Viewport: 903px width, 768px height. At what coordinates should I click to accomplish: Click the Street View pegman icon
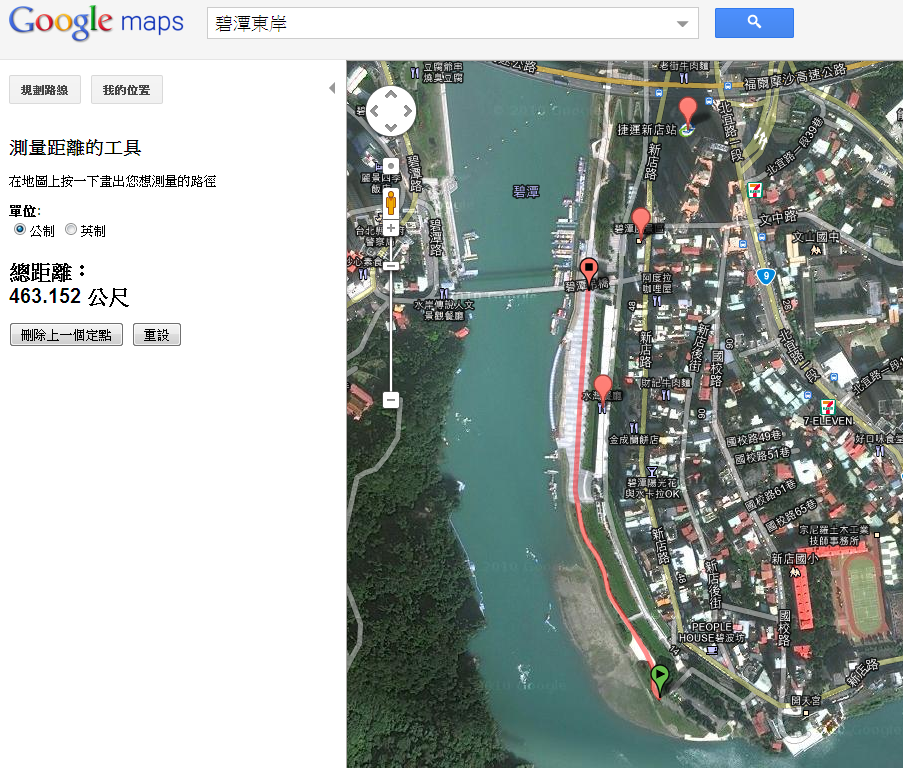click(391, 202)
